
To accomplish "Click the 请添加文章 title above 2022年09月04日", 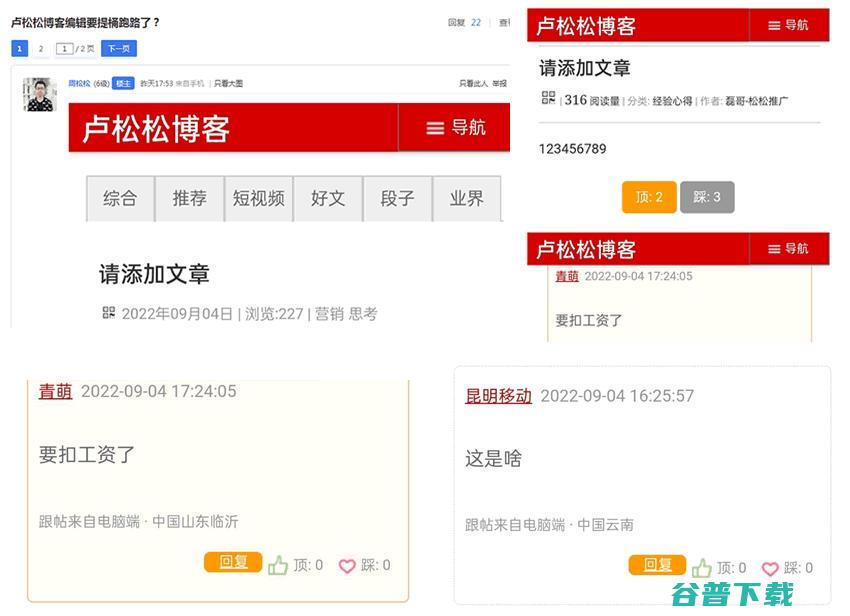I will tap(154, 274).
